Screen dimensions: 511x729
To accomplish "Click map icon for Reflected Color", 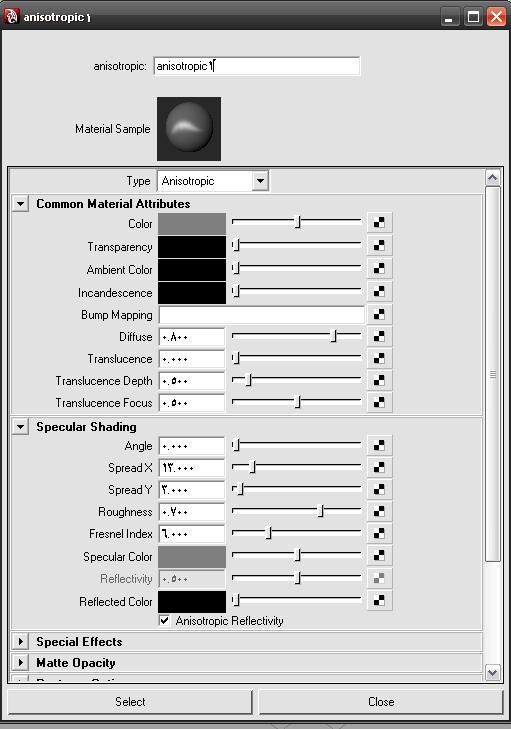I will point(379,600).
